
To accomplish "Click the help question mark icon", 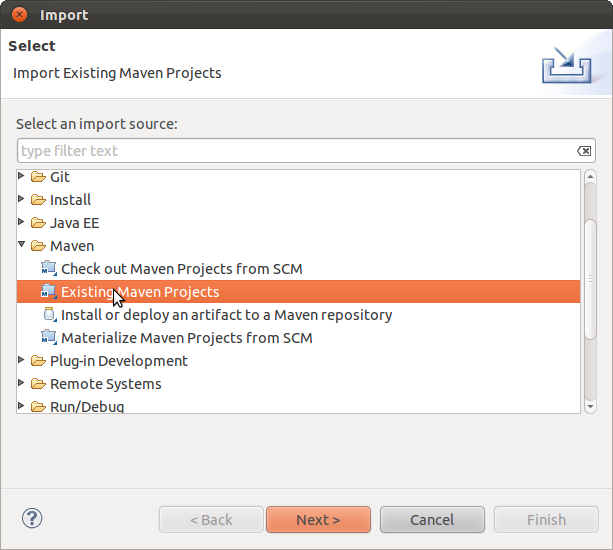I will pyautogui.click(x=32, y=519).
